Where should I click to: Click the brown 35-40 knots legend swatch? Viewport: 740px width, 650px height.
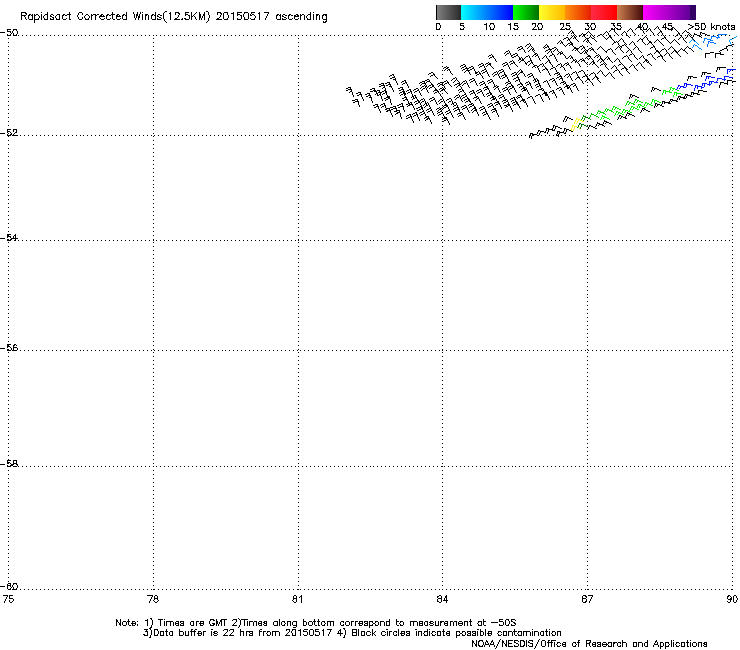coord(630,12)
